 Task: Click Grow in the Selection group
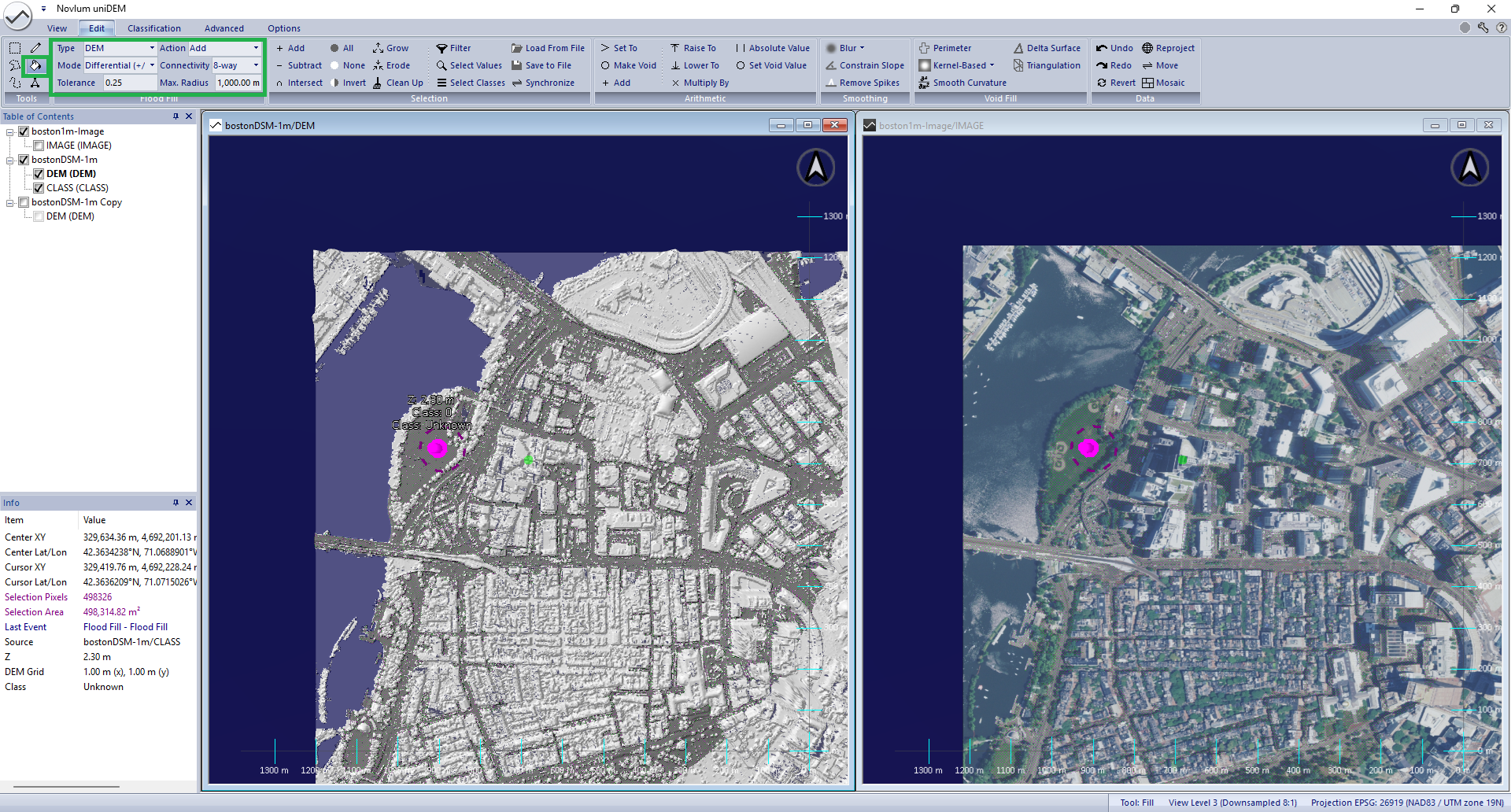pos(391,48)
